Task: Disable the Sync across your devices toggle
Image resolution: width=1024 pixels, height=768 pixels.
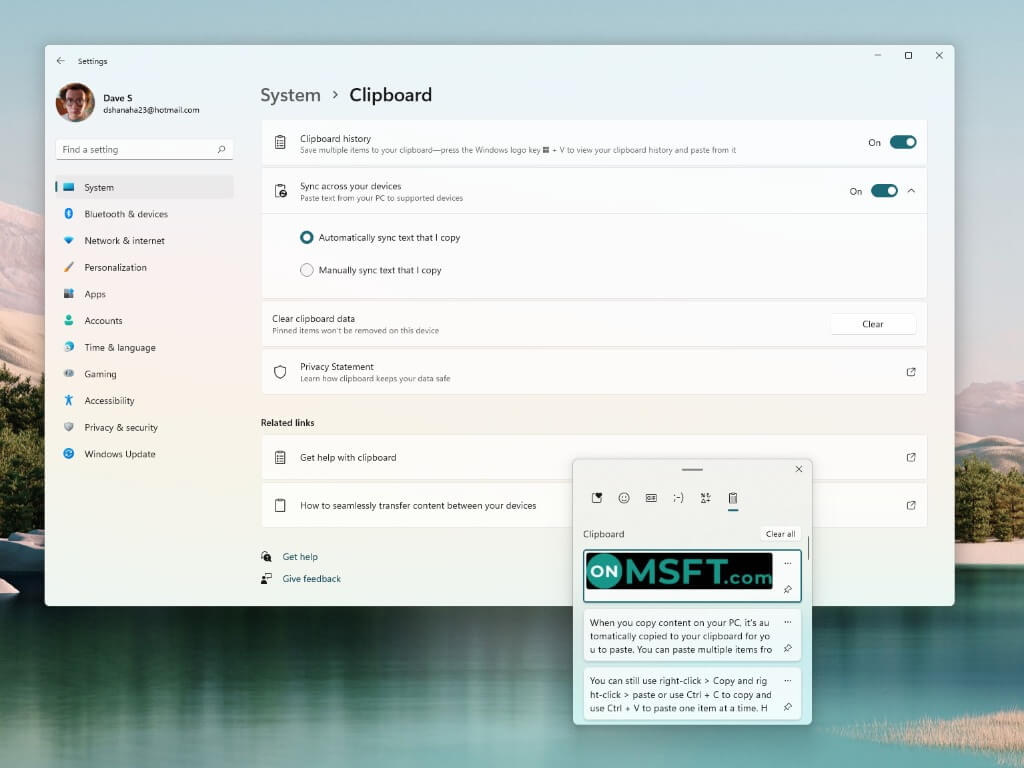Action: click(884, 191)
